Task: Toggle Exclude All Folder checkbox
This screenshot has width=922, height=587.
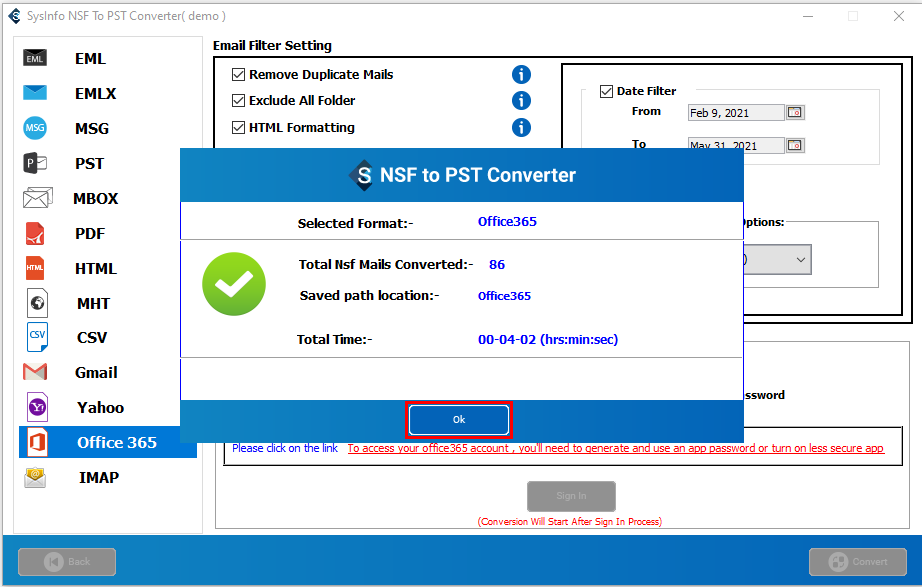Action: [x=238, y=101]
